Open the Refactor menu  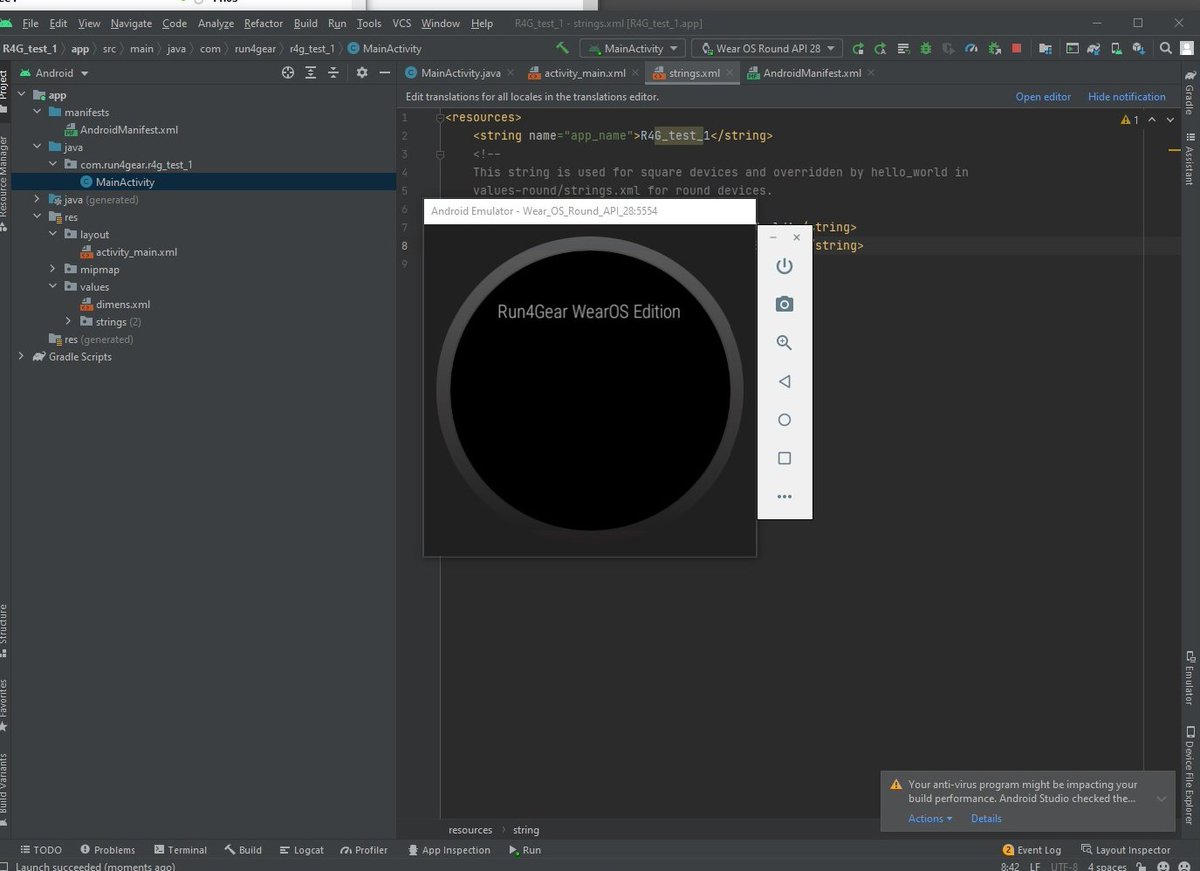(x=263, y=23)
